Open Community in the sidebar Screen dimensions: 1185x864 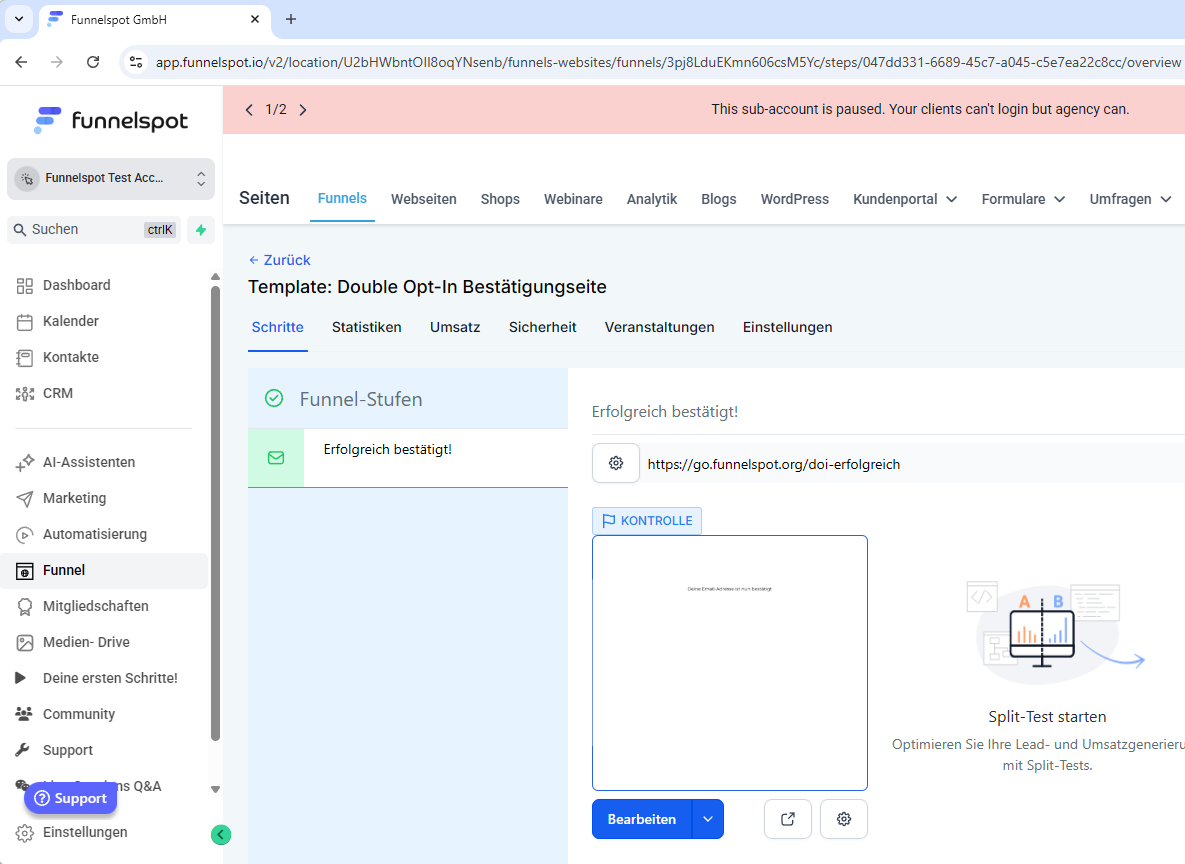pyautogui.click(x=79, y=714)
